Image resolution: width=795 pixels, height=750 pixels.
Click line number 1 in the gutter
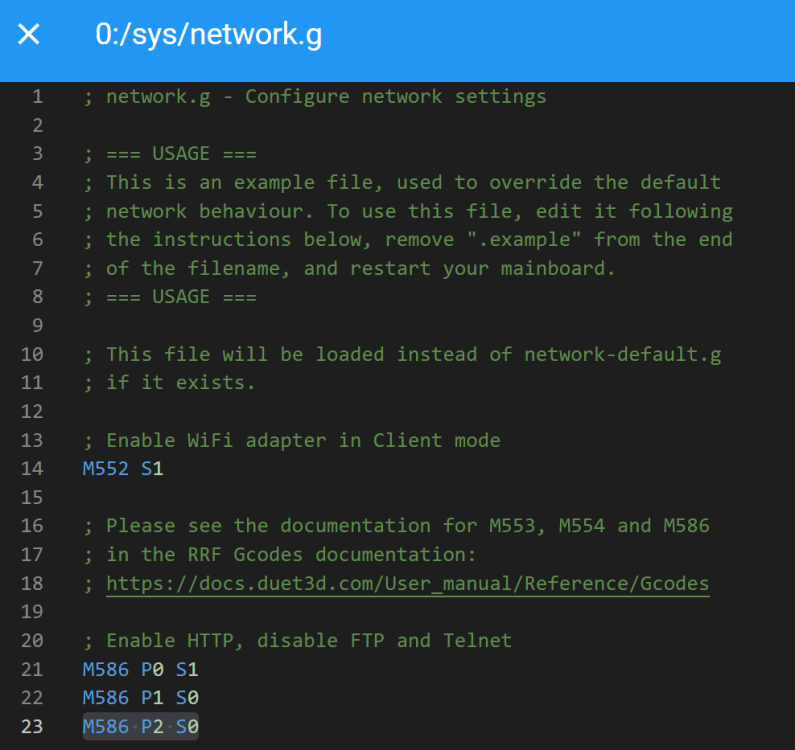pos(38,96)
